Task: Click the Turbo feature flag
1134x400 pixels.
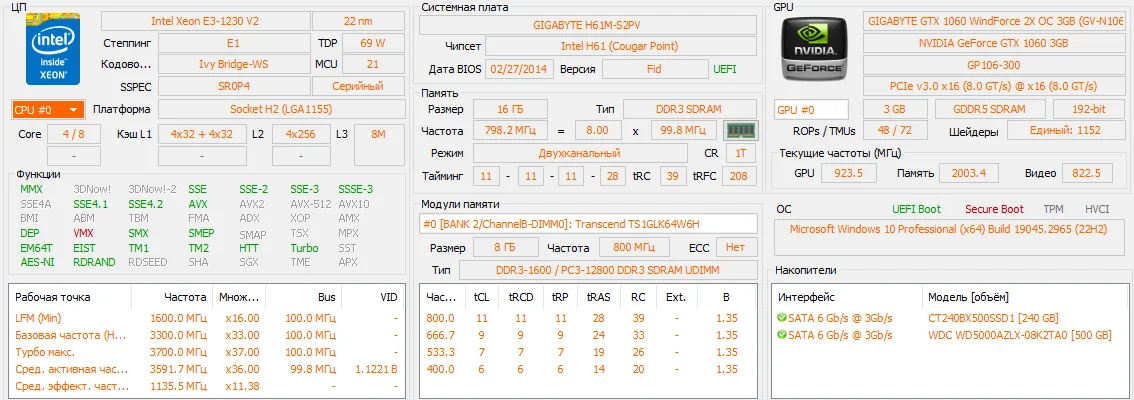Action: pos(304,247)
